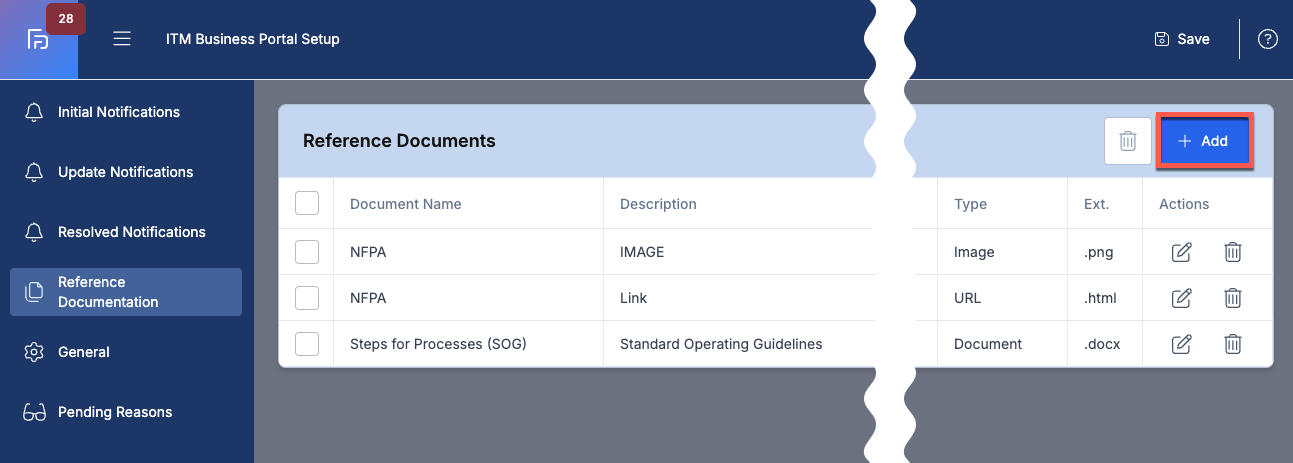Edit the NFPA image document row
The width and height of the screenshot is (1293, 463).
click(1181, 252)
